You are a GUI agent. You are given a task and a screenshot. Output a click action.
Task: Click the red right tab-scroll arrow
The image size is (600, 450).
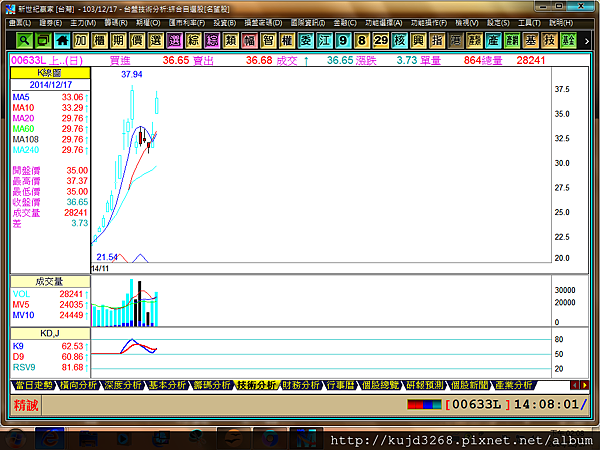[584, 385]
